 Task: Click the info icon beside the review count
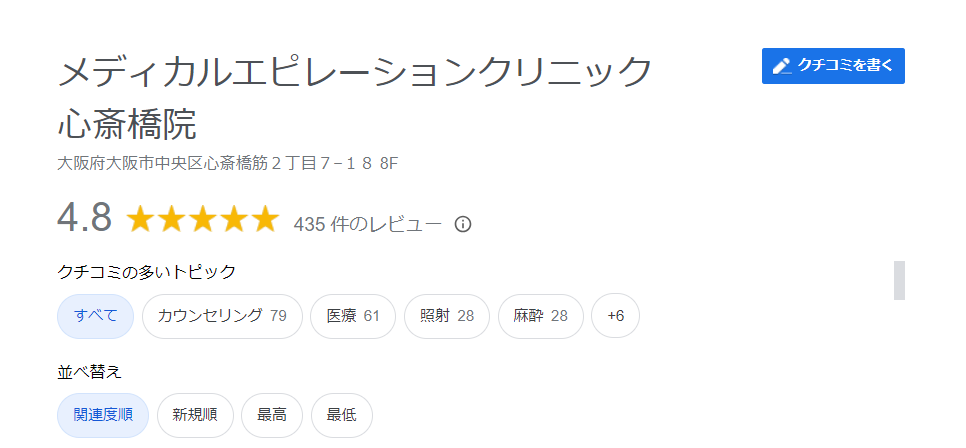click(462, 224)
